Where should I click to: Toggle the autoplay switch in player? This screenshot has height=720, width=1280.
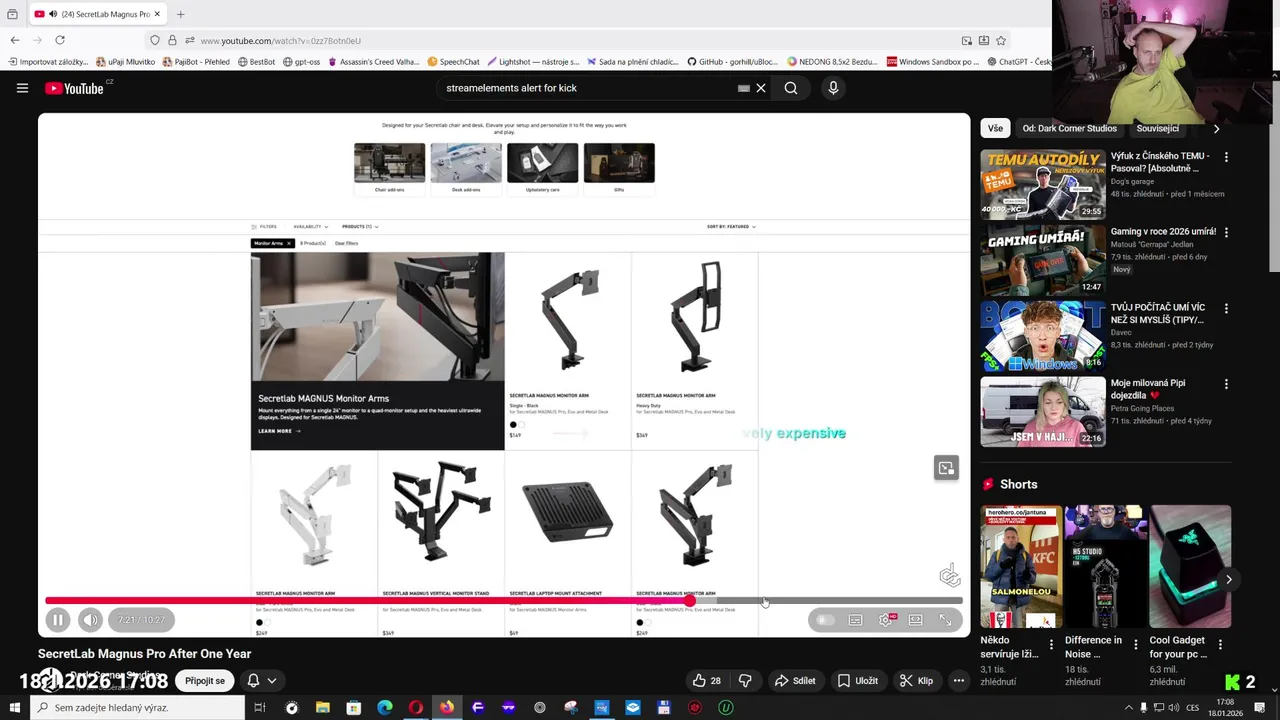point(824,620)
